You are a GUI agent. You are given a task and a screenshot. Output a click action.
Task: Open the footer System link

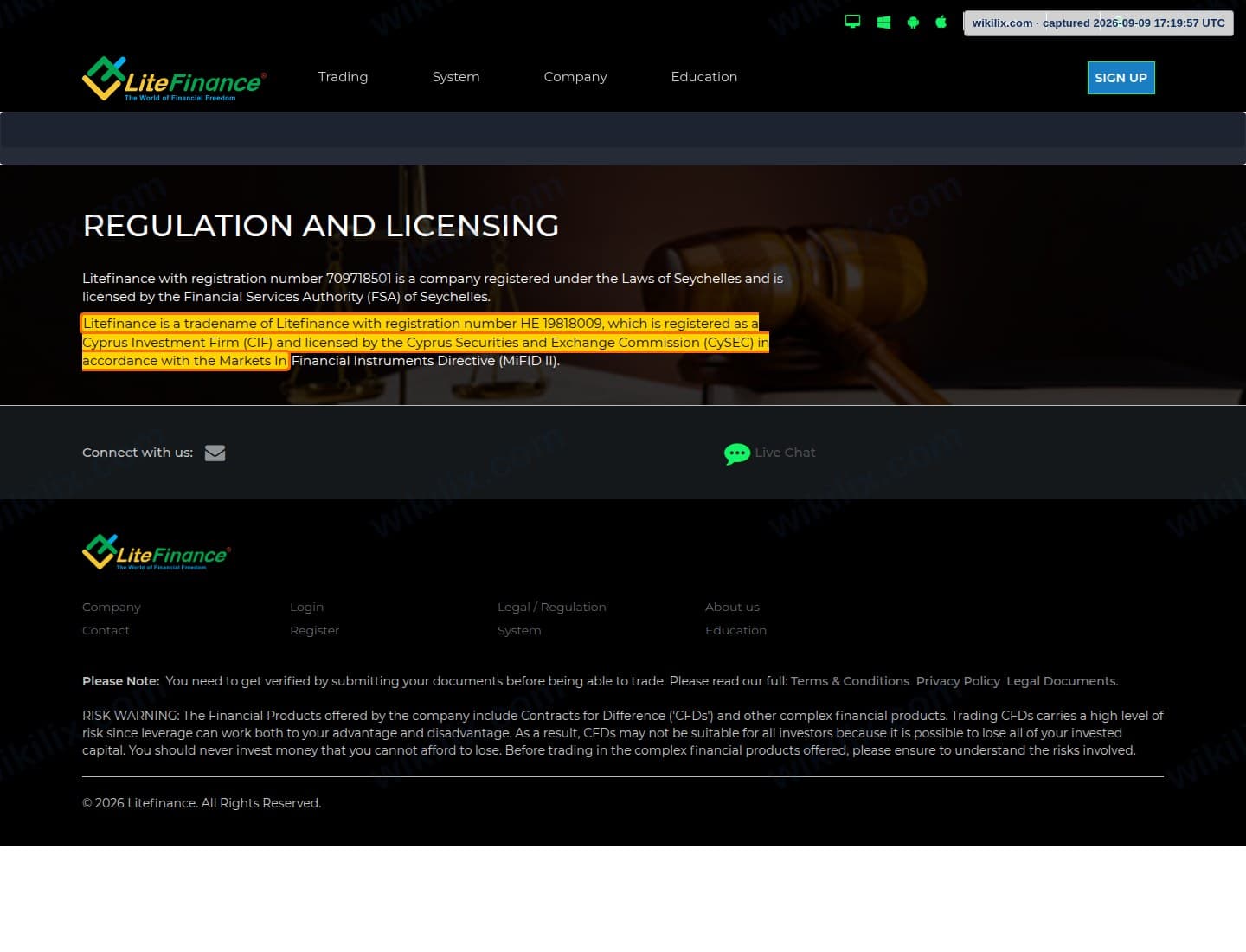[x=519, y=630]
